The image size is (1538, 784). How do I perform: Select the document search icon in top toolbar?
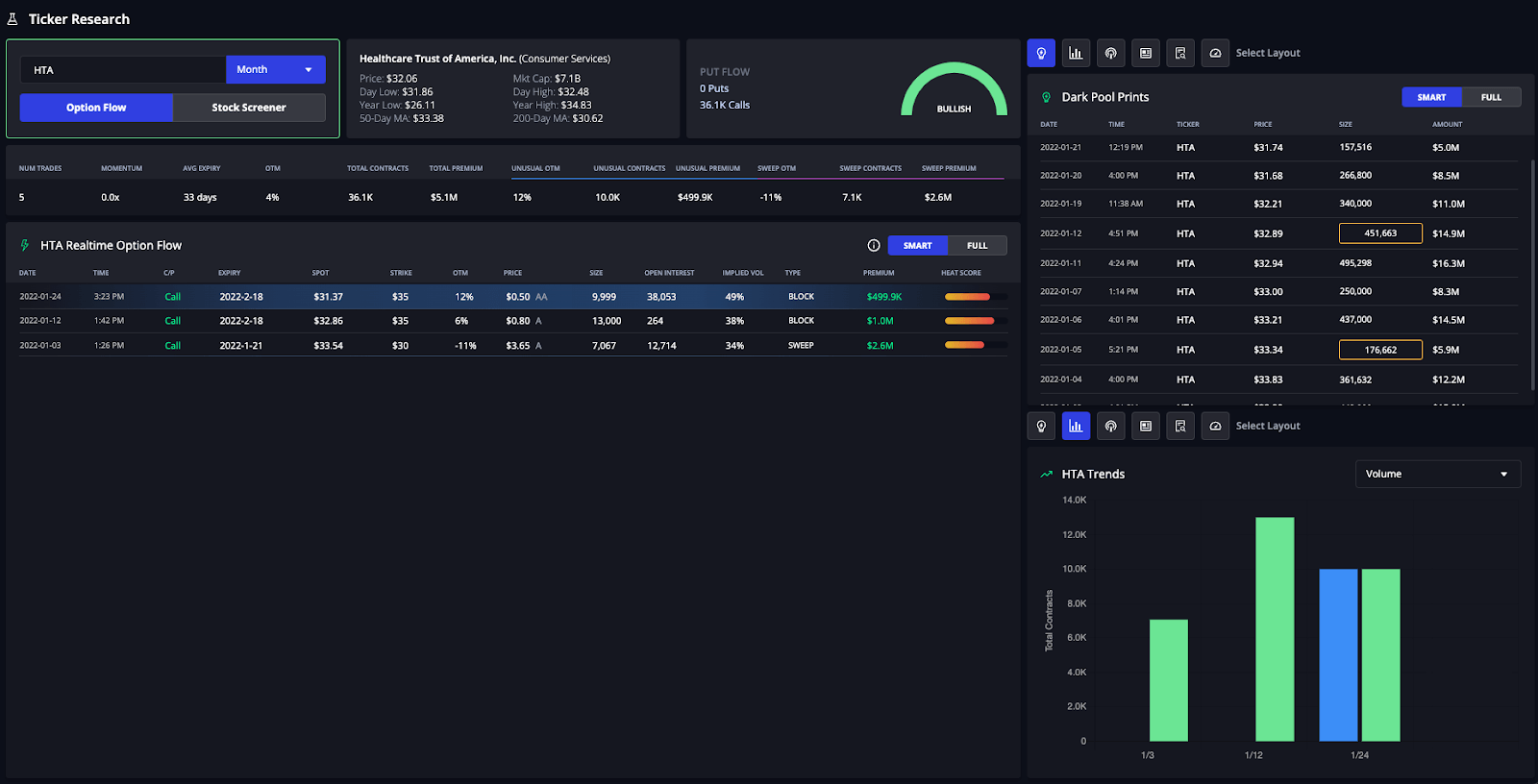(x=1180, y=53)
